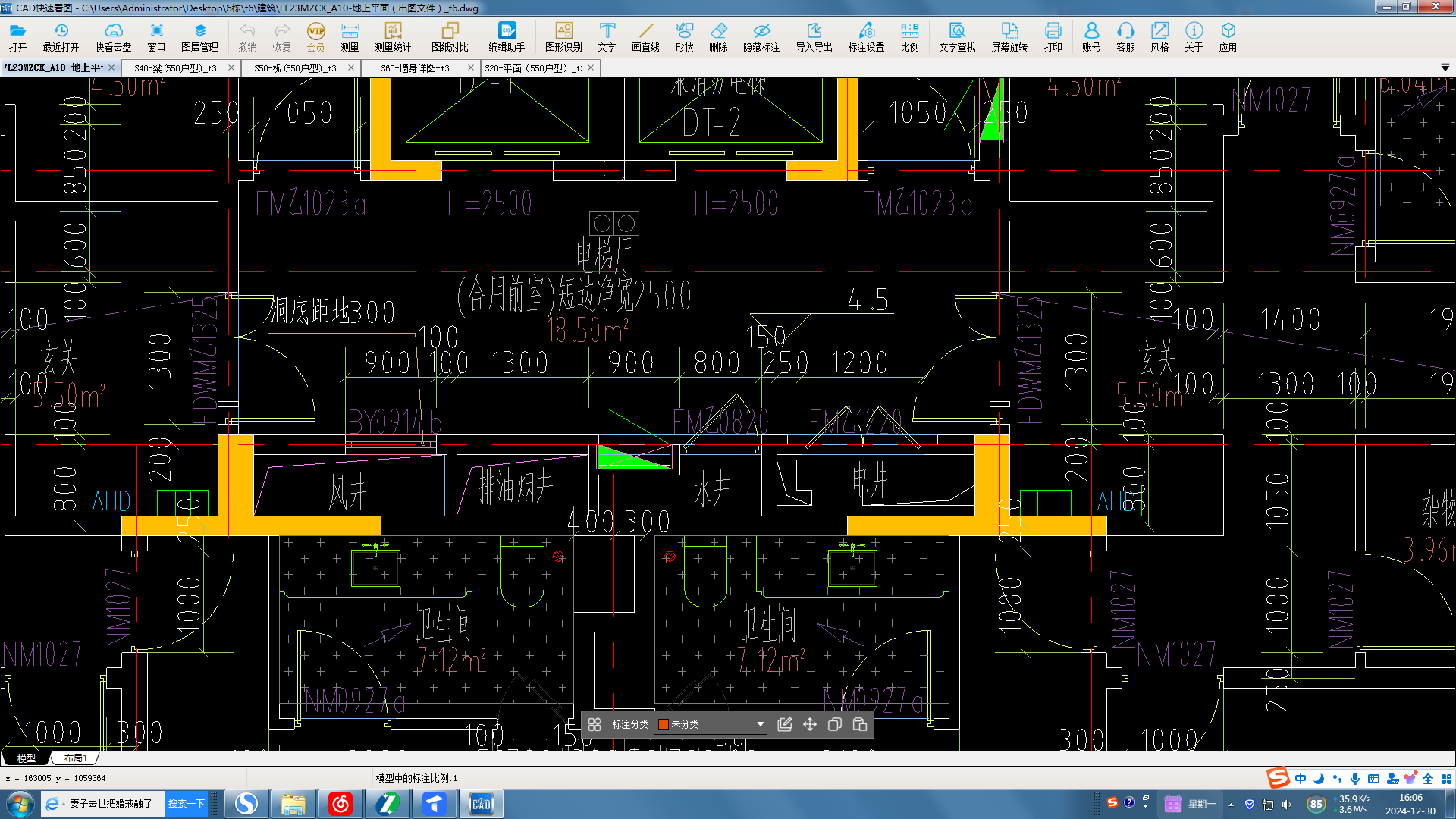Screen dimensions: 1456x819
Task: Switch to S60-墙身详图 tab
Action: pyautogui.click(x=415, y=67)
